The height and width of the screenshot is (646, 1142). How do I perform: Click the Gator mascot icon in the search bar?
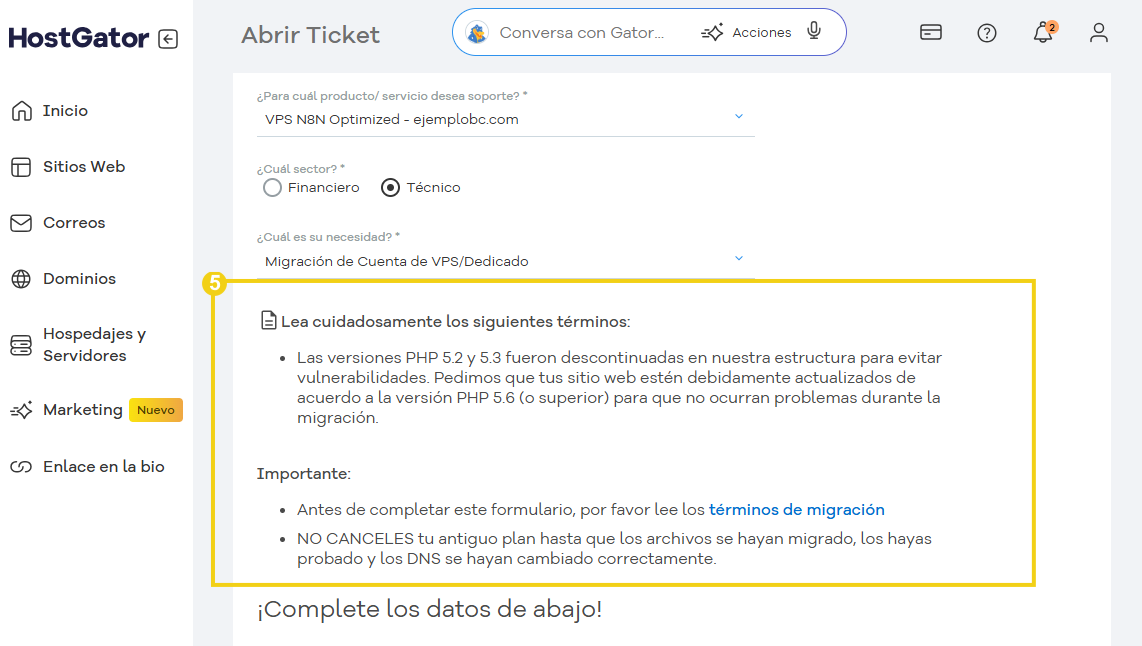[x=478, y=31]
